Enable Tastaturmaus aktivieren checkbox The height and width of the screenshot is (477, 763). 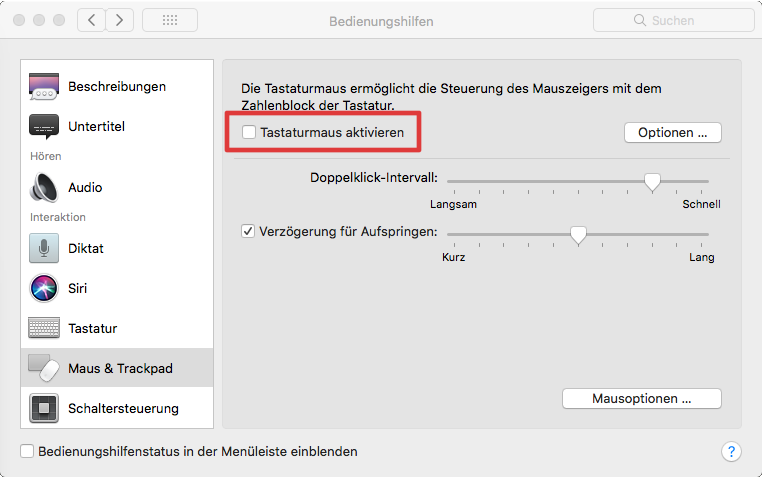(x=249, y=132)
